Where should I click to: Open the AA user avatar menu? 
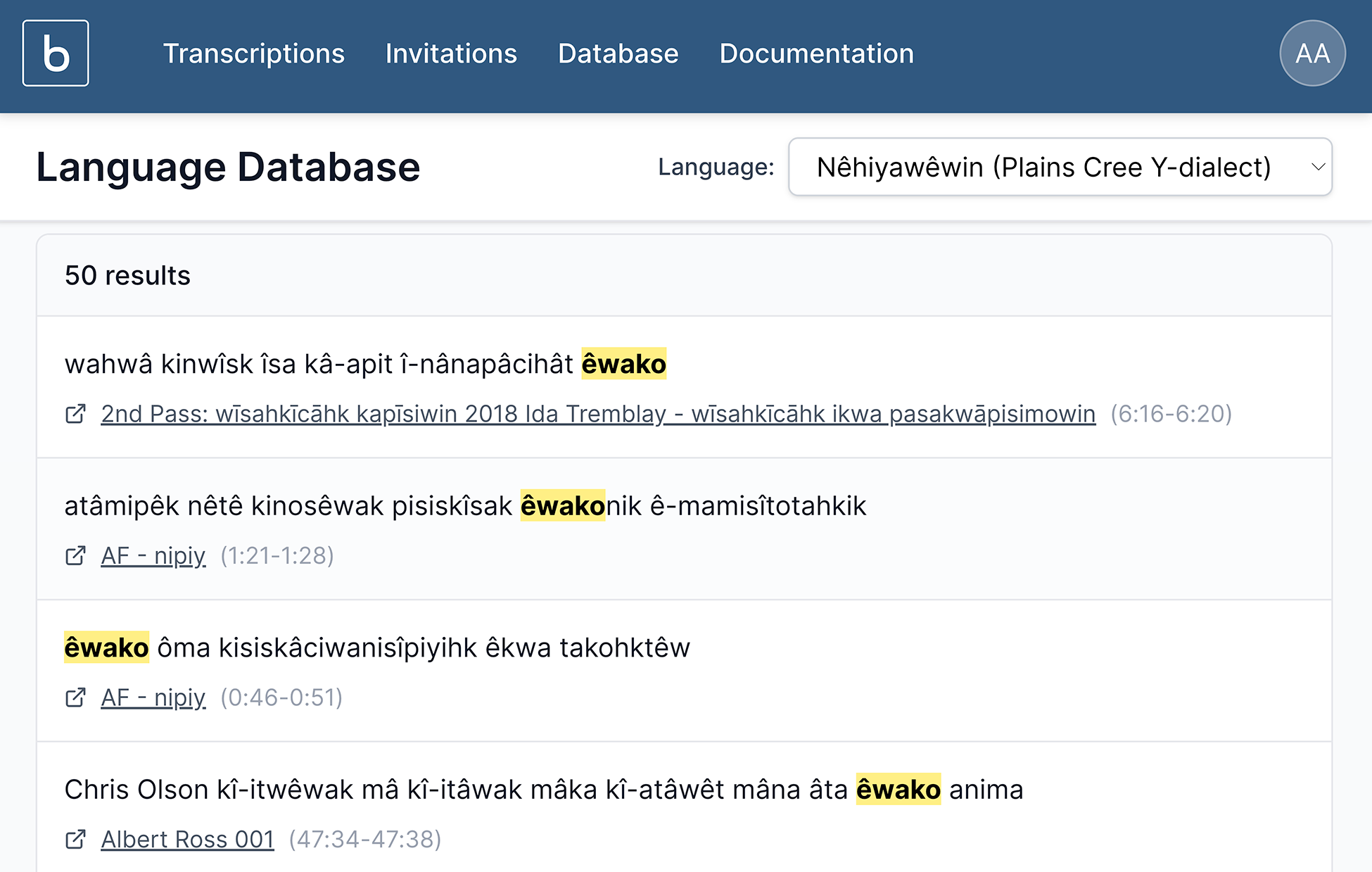point(1311,53)
